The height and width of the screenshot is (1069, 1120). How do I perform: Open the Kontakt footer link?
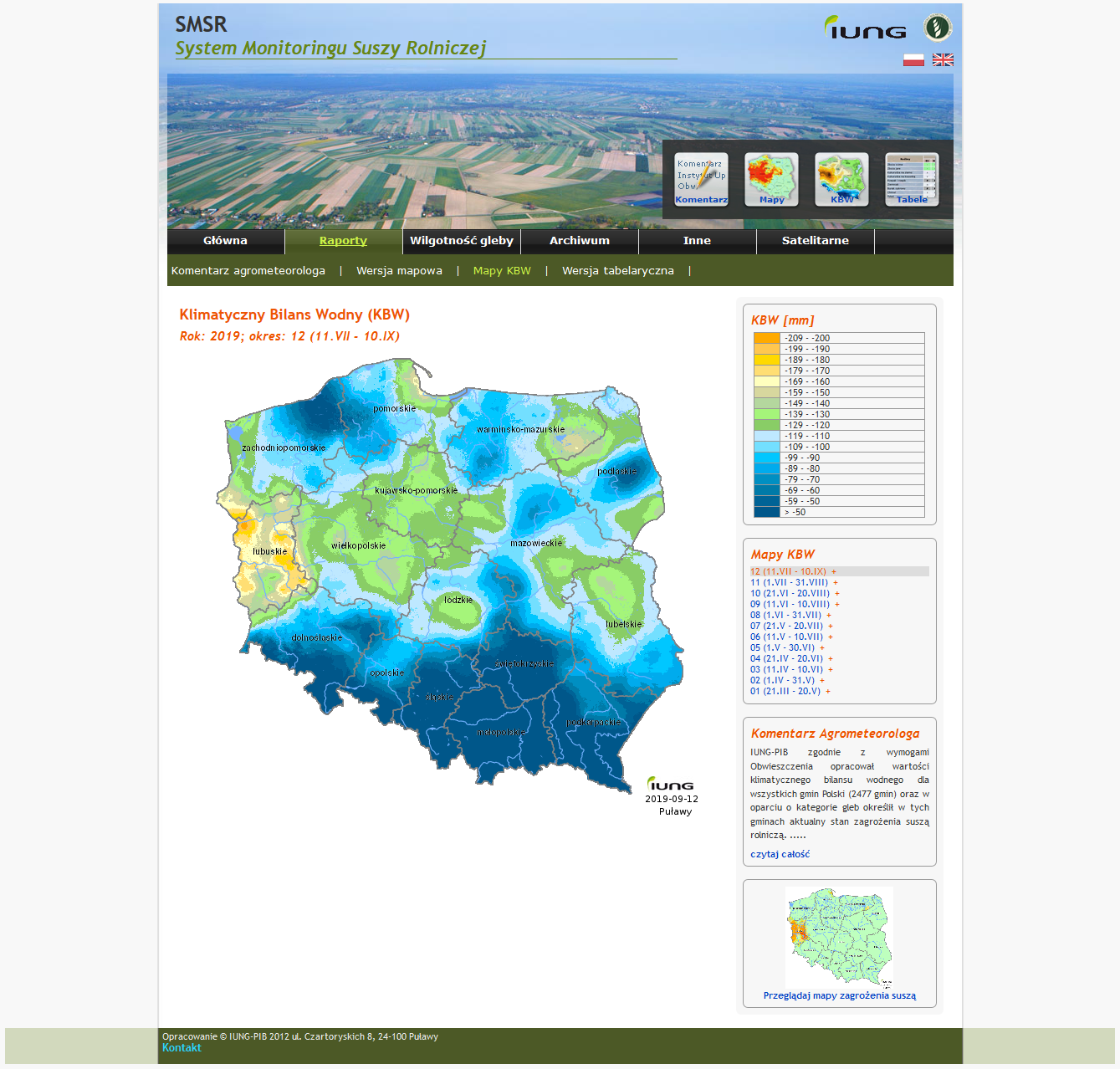(182, 1048)
